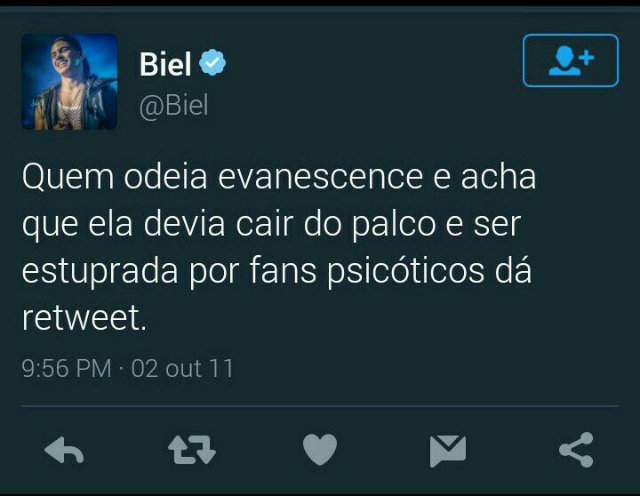Follow Biel using the add-person button
This screenshot has width=640, height=496.
coord(571,60)
